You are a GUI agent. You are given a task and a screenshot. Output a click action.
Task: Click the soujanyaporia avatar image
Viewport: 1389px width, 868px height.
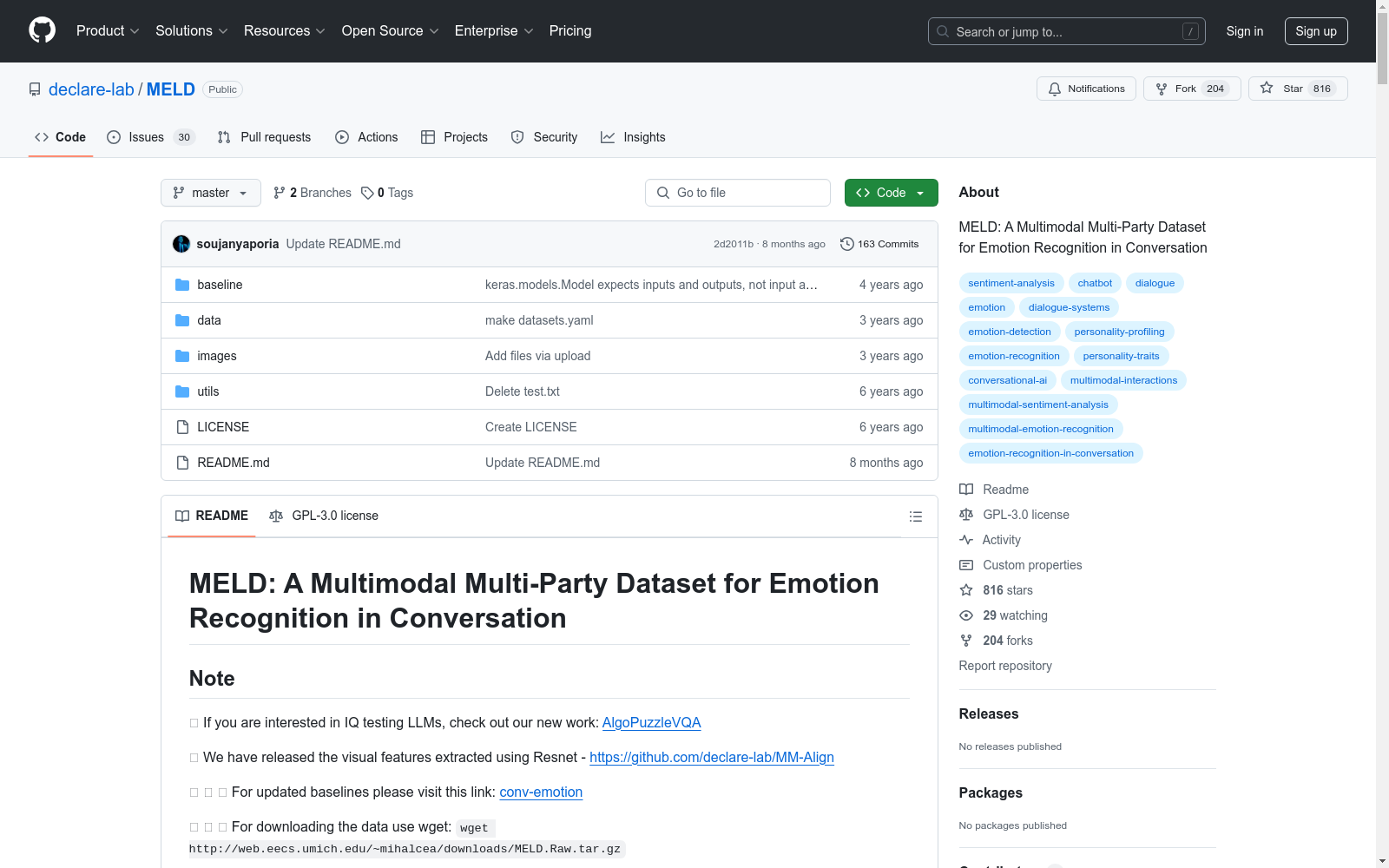[181, 244]
